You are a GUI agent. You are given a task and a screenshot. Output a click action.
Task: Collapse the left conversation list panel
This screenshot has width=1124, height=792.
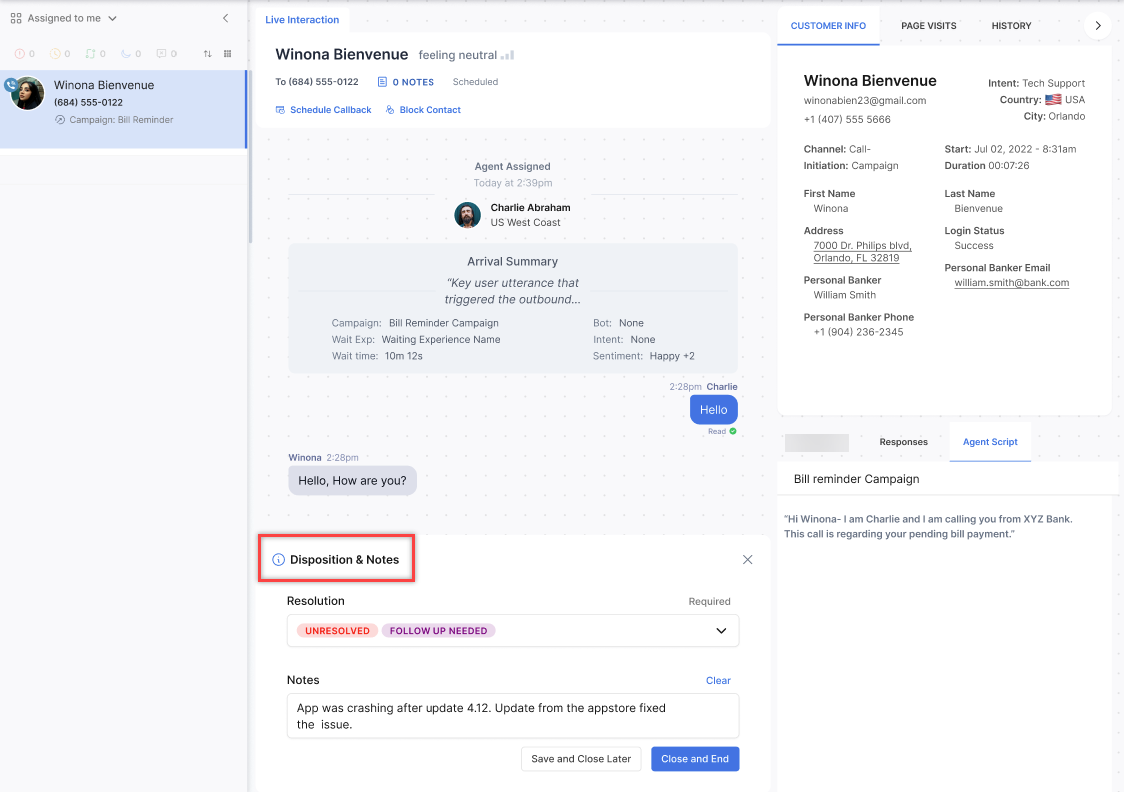pyautogui.click(x=225, y=18)
